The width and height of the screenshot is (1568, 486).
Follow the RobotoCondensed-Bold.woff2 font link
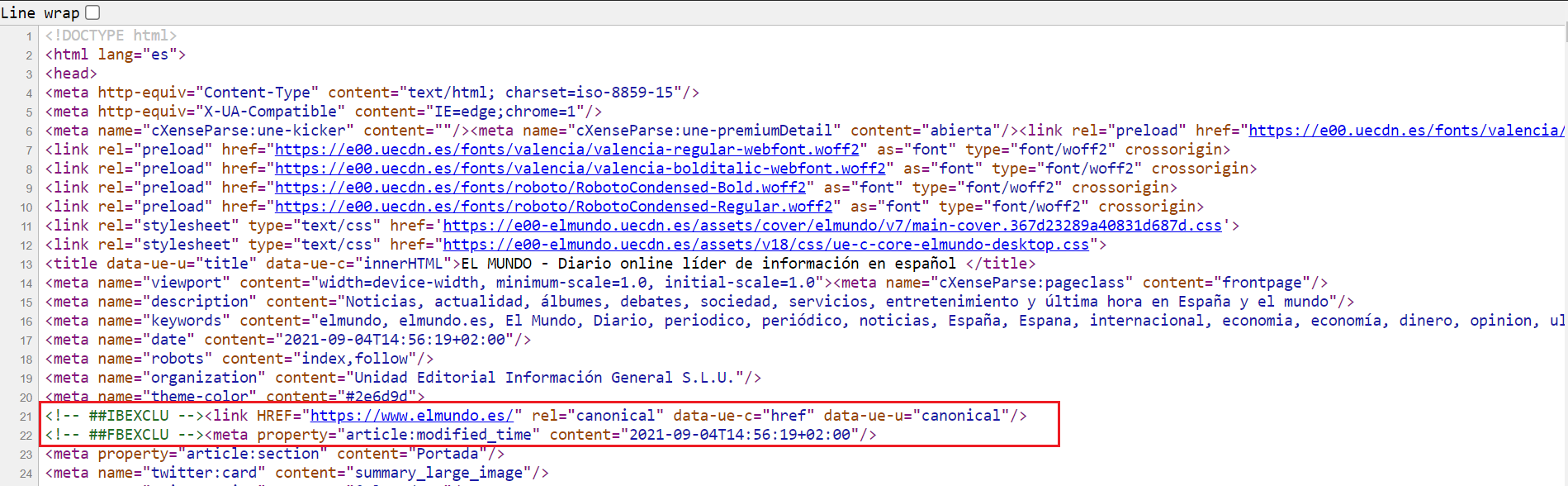coord(540,188)
